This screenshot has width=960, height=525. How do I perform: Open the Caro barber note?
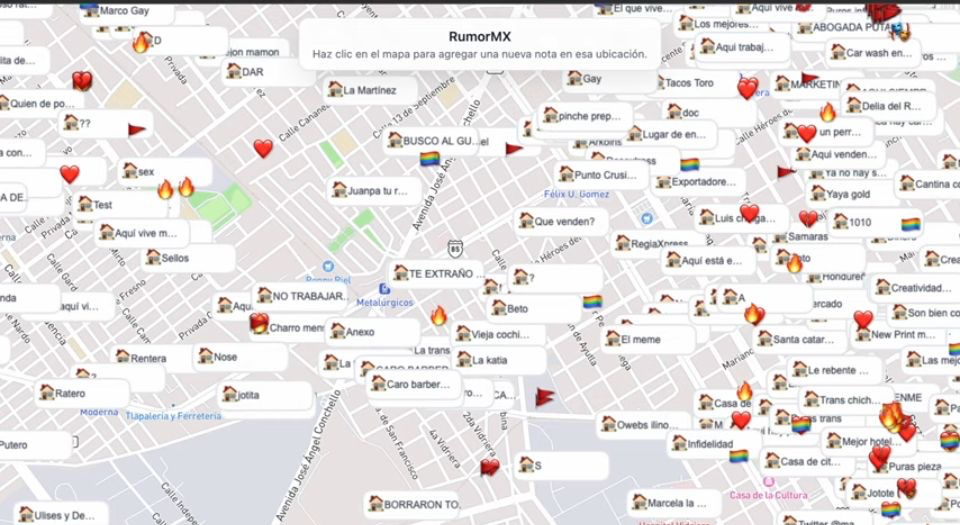coord(414,384)
